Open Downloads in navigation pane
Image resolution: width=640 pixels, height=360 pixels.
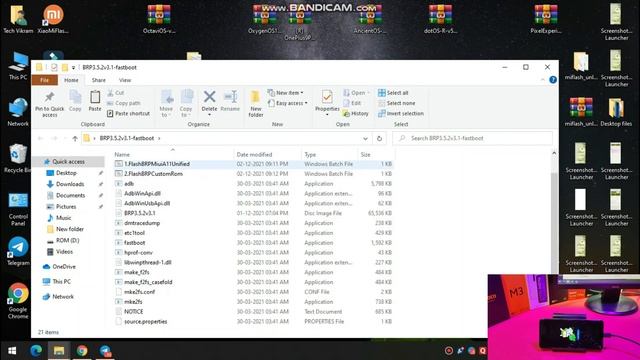(70, 184)
